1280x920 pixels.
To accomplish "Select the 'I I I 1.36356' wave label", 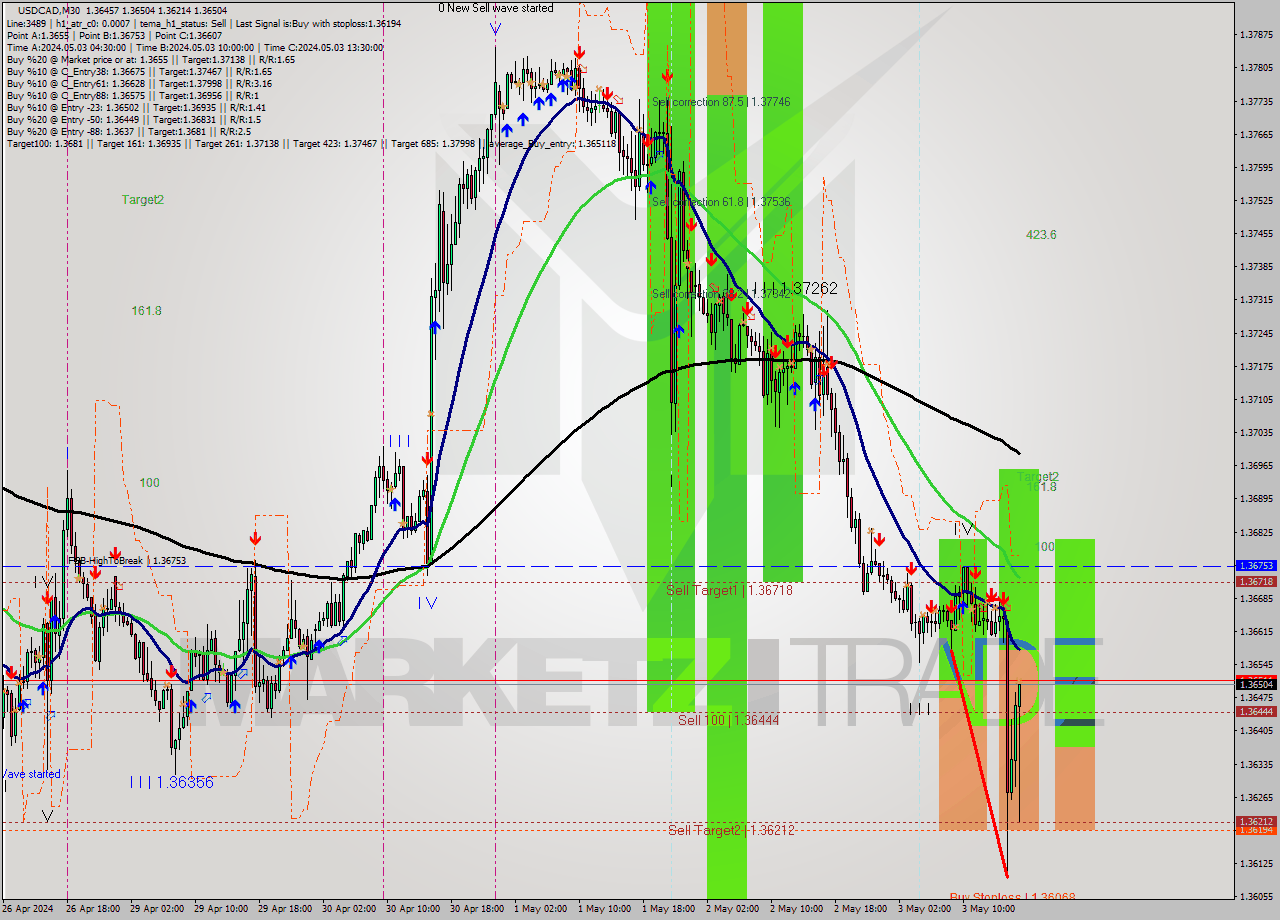I will 171,782.
